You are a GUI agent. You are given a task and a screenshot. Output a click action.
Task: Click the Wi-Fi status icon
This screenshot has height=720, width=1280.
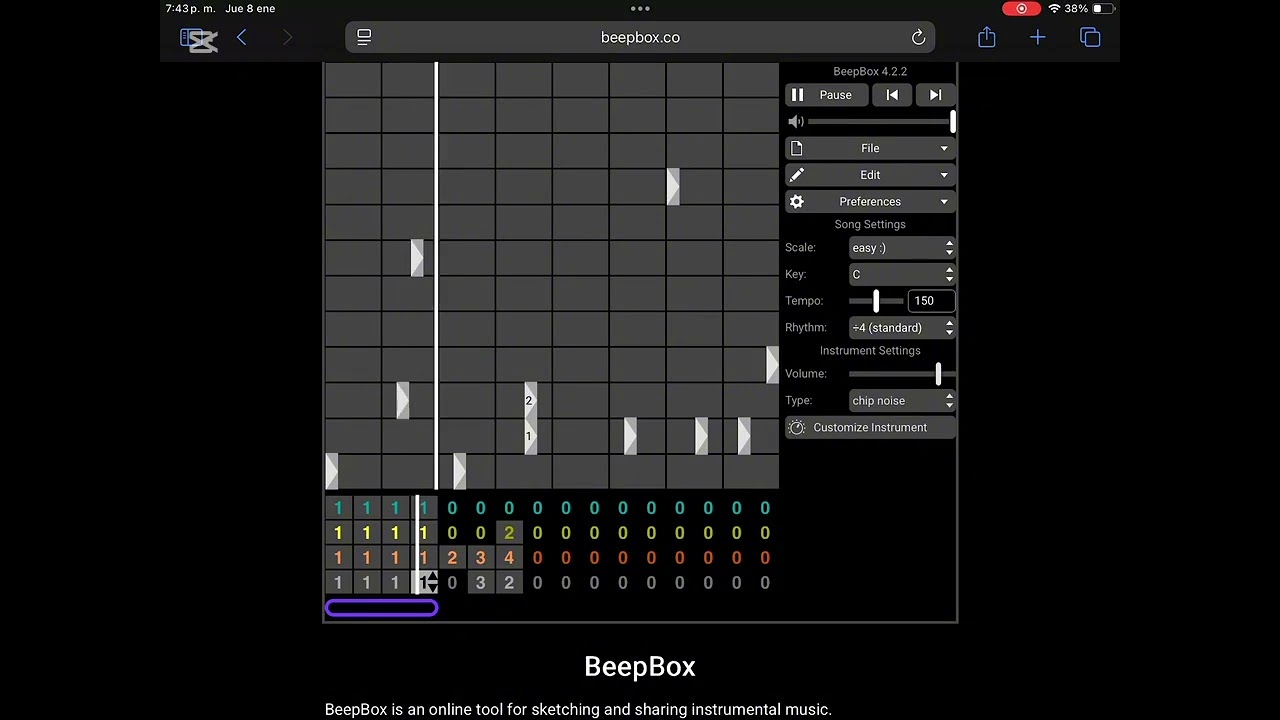pos(1054,9)
